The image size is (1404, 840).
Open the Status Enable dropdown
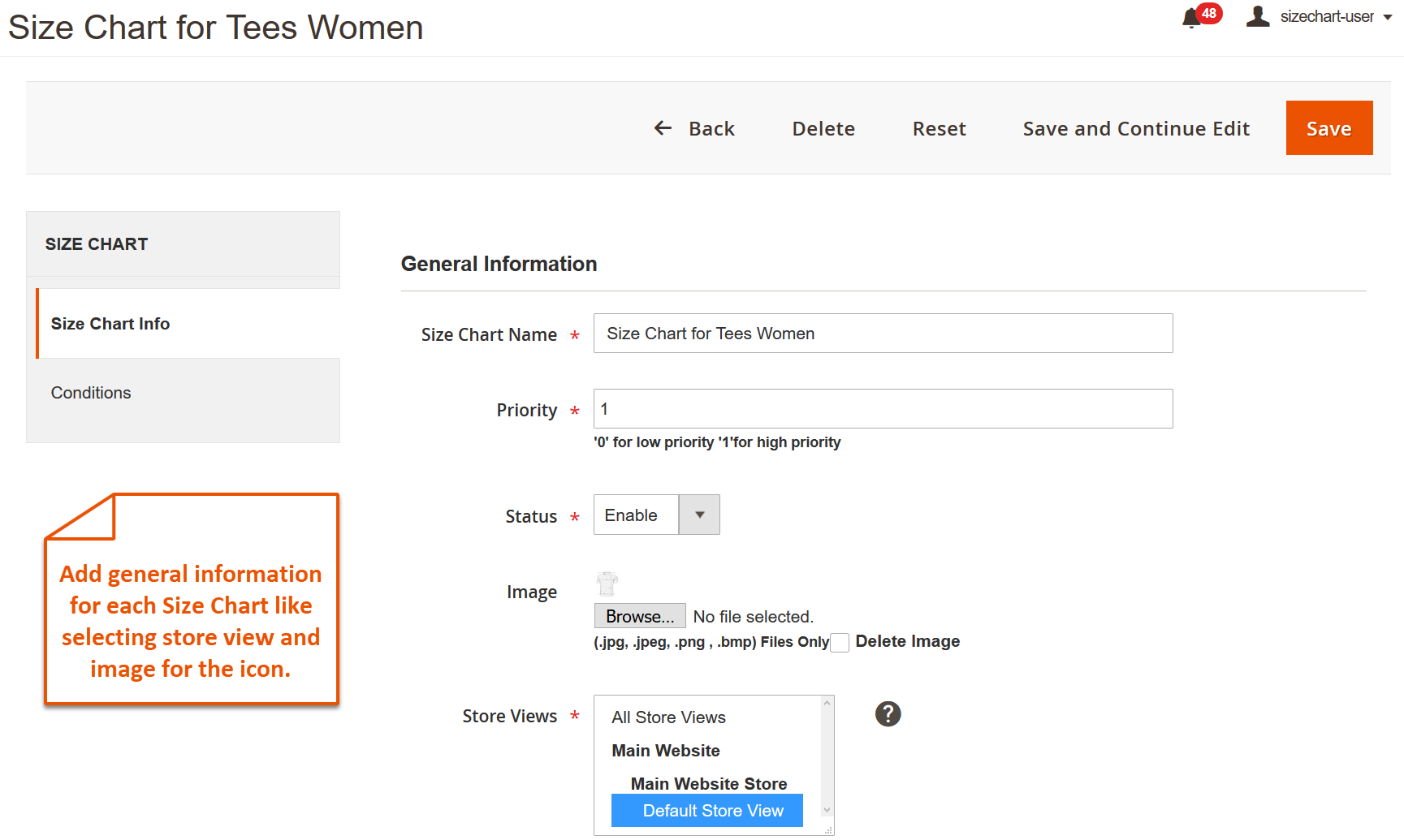(657, 515)
